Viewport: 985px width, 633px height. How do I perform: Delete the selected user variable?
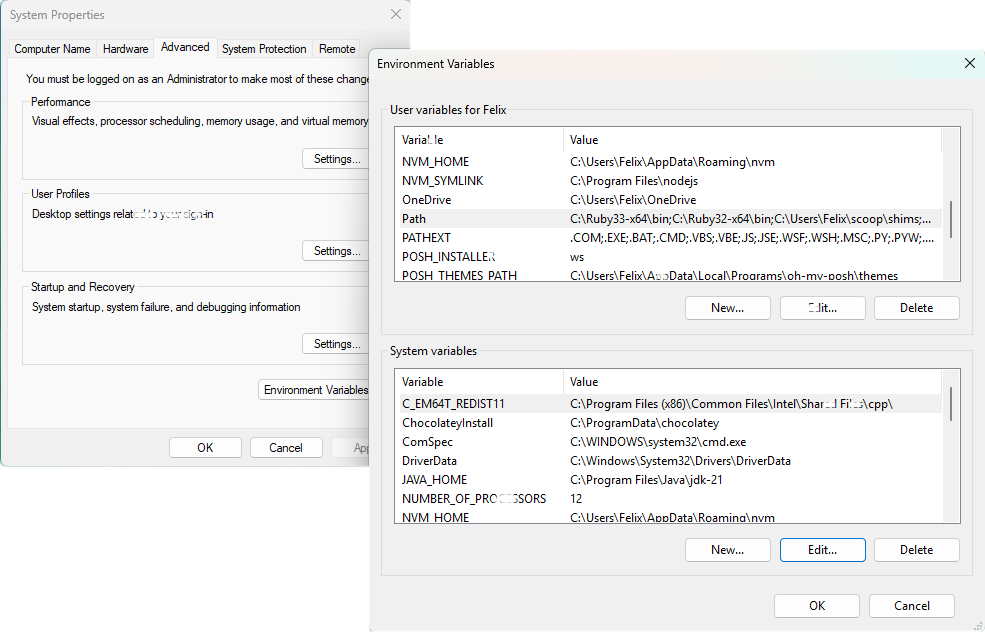916,307
